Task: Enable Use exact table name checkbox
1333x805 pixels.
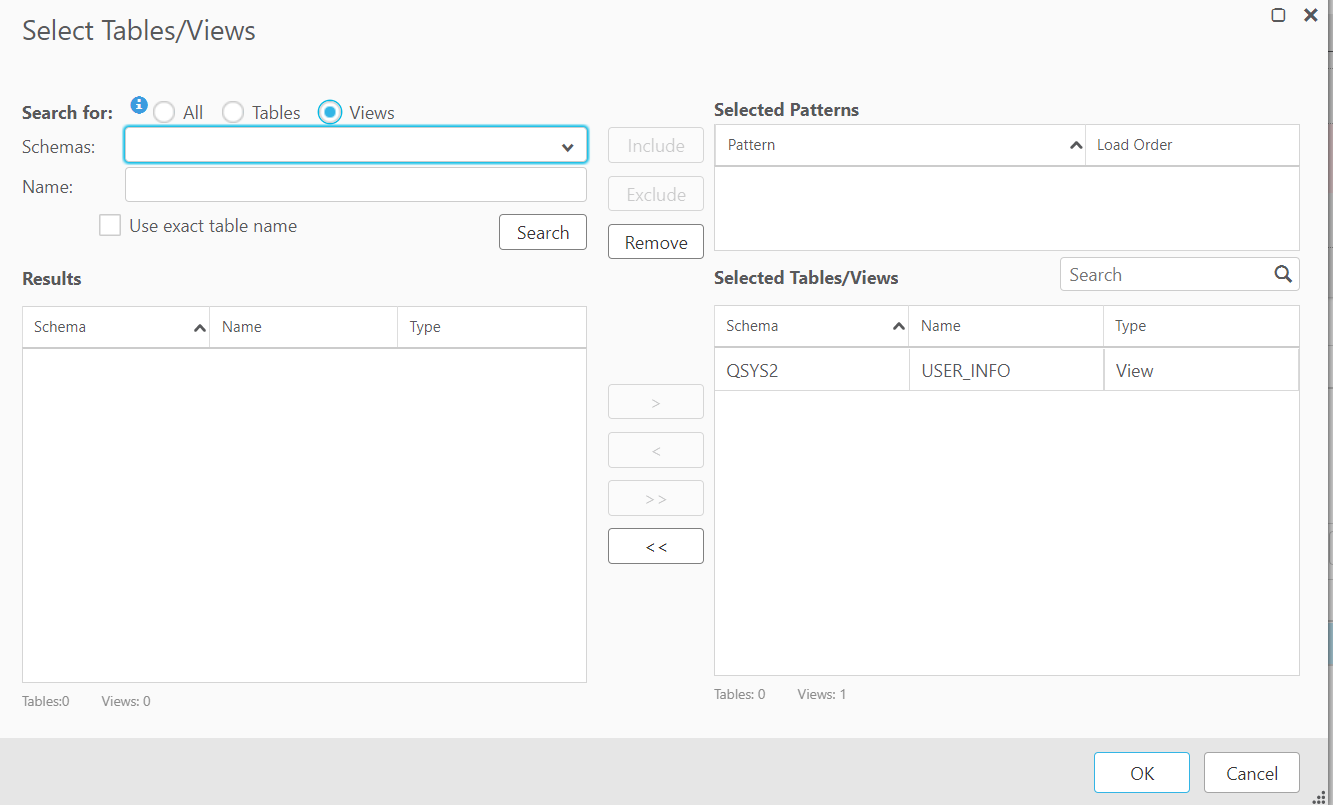Action: coord(110,226)
